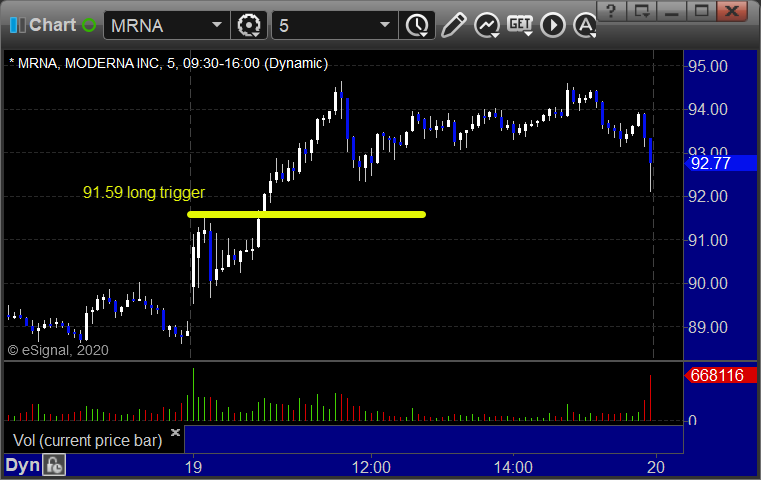Click the '91.59 long trigger' text label

144,192
